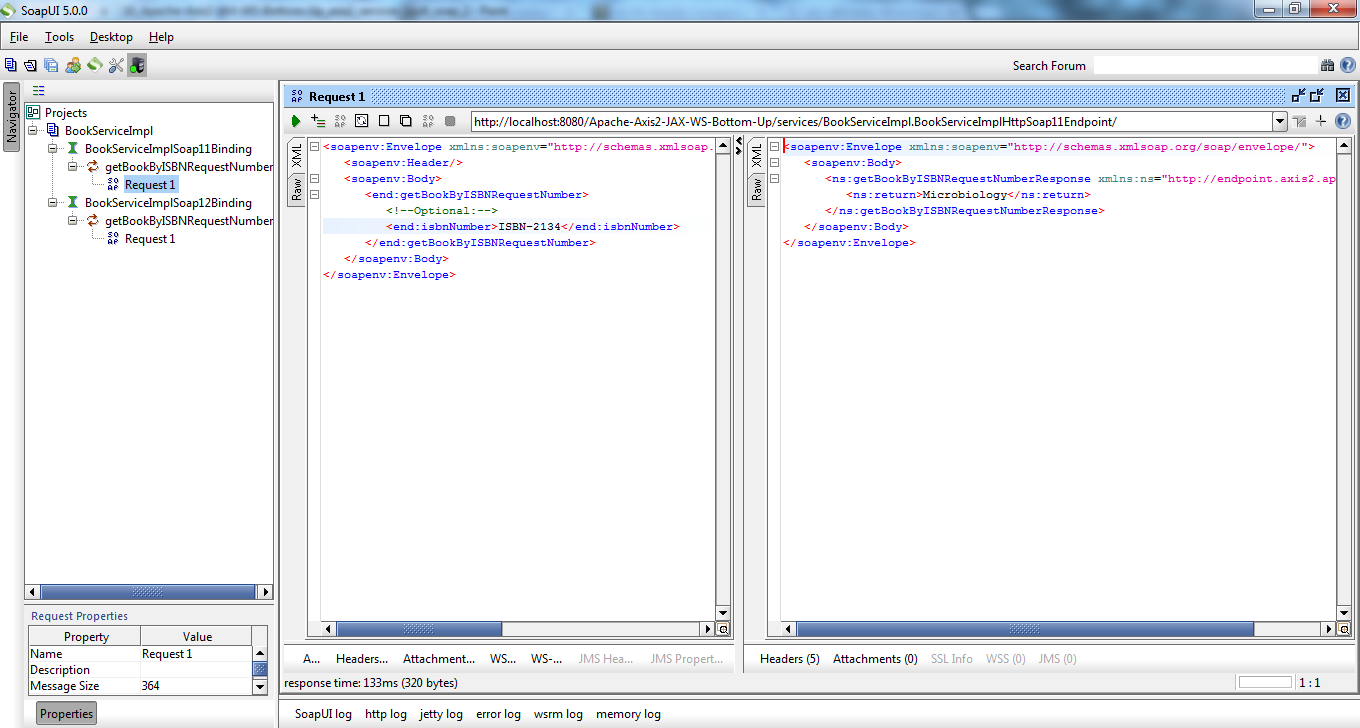Open SoapUI Preferences with the tools icon
Screen dimensions: 1360x728
tap(116, 64)
